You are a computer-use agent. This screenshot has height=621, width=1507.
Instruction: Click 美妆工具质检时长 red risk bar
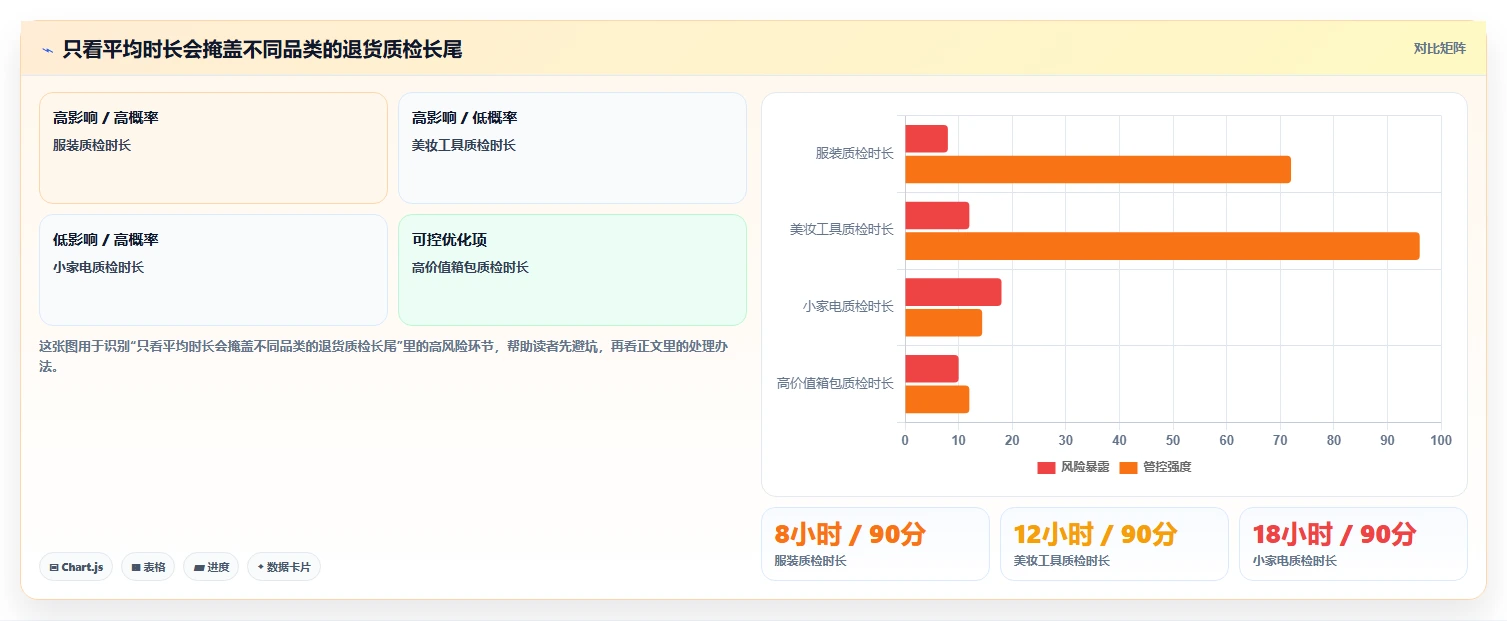pyautogui.click(x=937, y=215)
